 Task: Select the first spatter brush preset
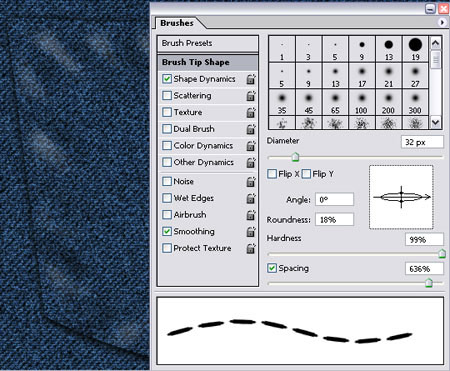point(282,123)
